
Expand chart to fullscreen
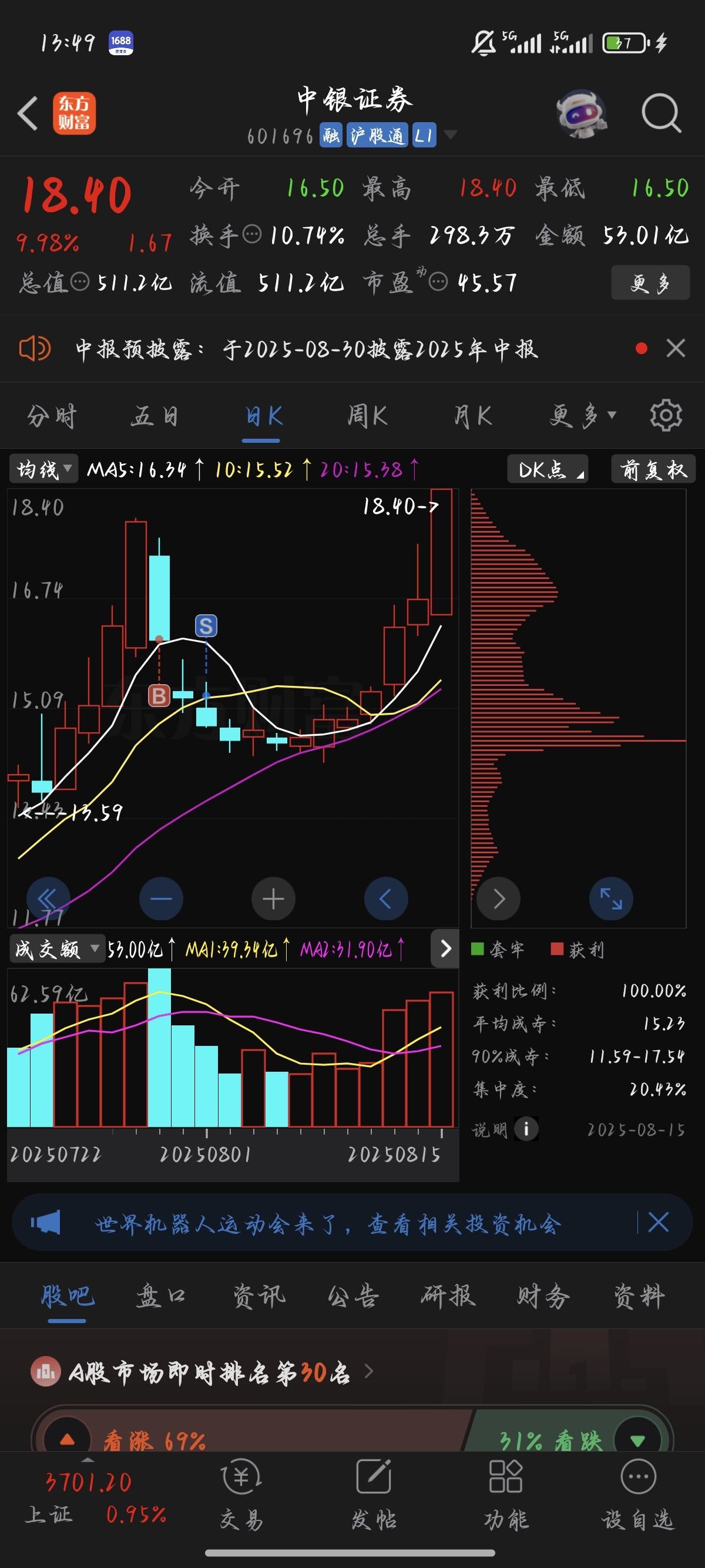point(611,899)
